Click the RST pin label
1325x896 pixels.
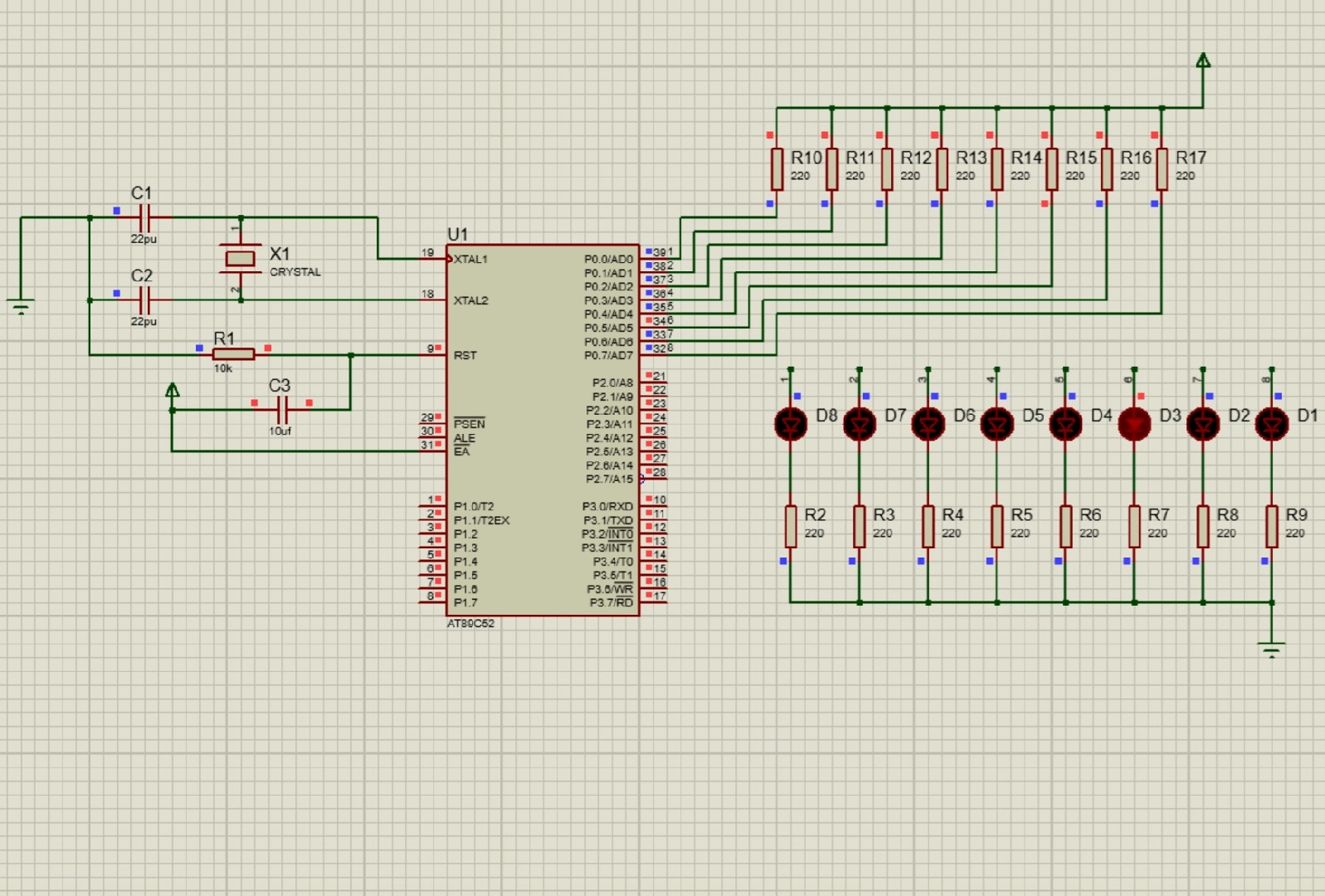point(465,355)
